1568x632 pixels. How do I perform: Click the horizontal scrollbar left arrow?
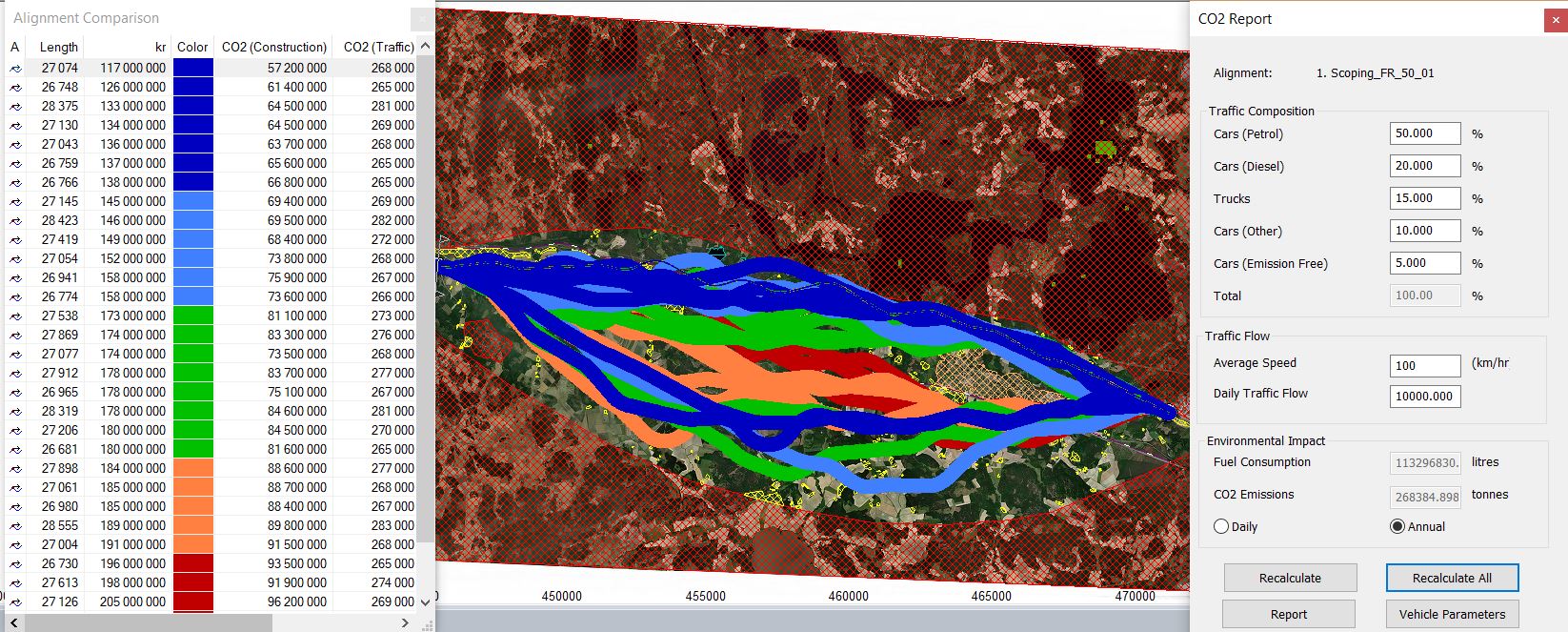pos(14,622)
